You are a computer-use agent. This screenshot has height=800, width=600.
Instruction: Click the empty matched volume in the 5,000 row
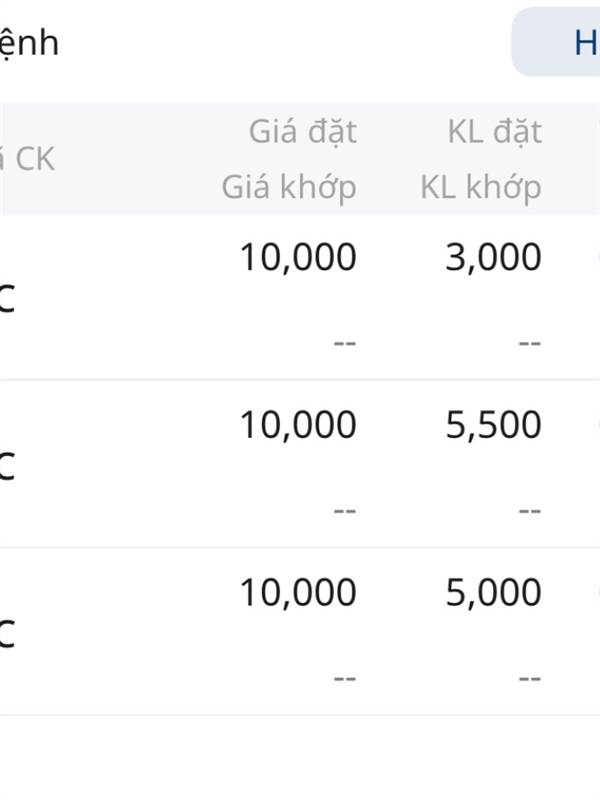(530, 679)
